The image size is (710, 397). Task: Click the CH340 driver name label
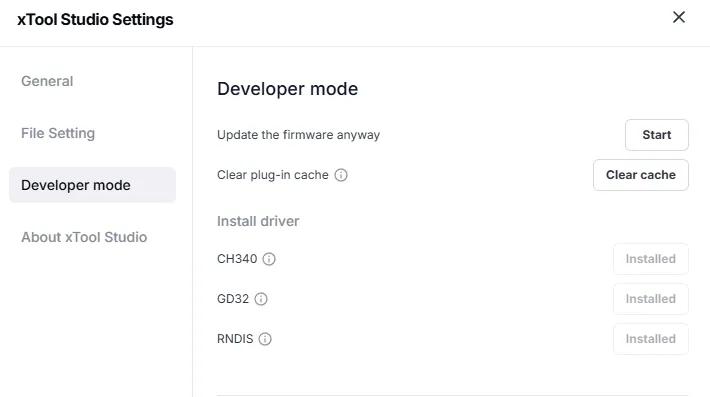(237, 259)
